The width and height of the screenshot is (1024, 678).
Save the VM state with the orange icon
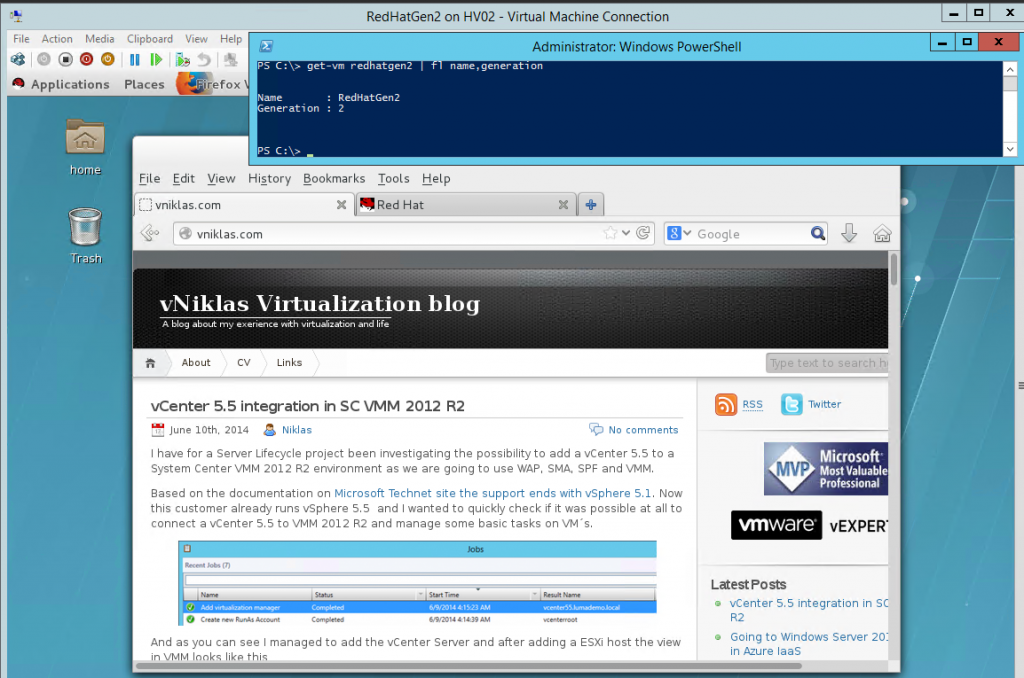108,59
